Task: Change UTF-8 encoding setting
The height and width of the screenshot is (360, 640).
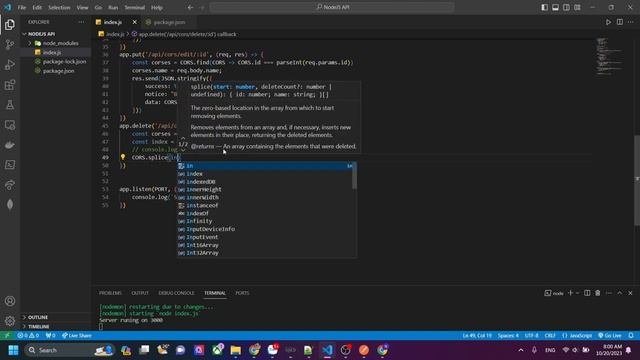Action: tap(531, 336)
